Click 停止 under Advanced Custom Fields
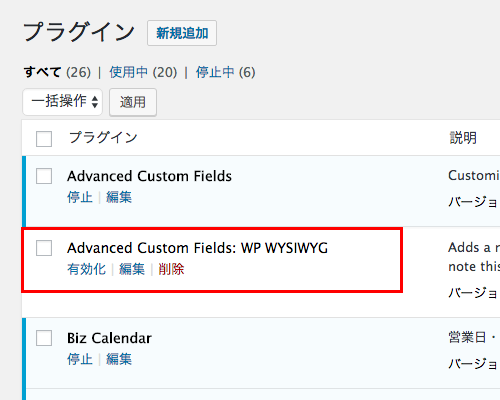500x400 pixels. pos(80,197)
